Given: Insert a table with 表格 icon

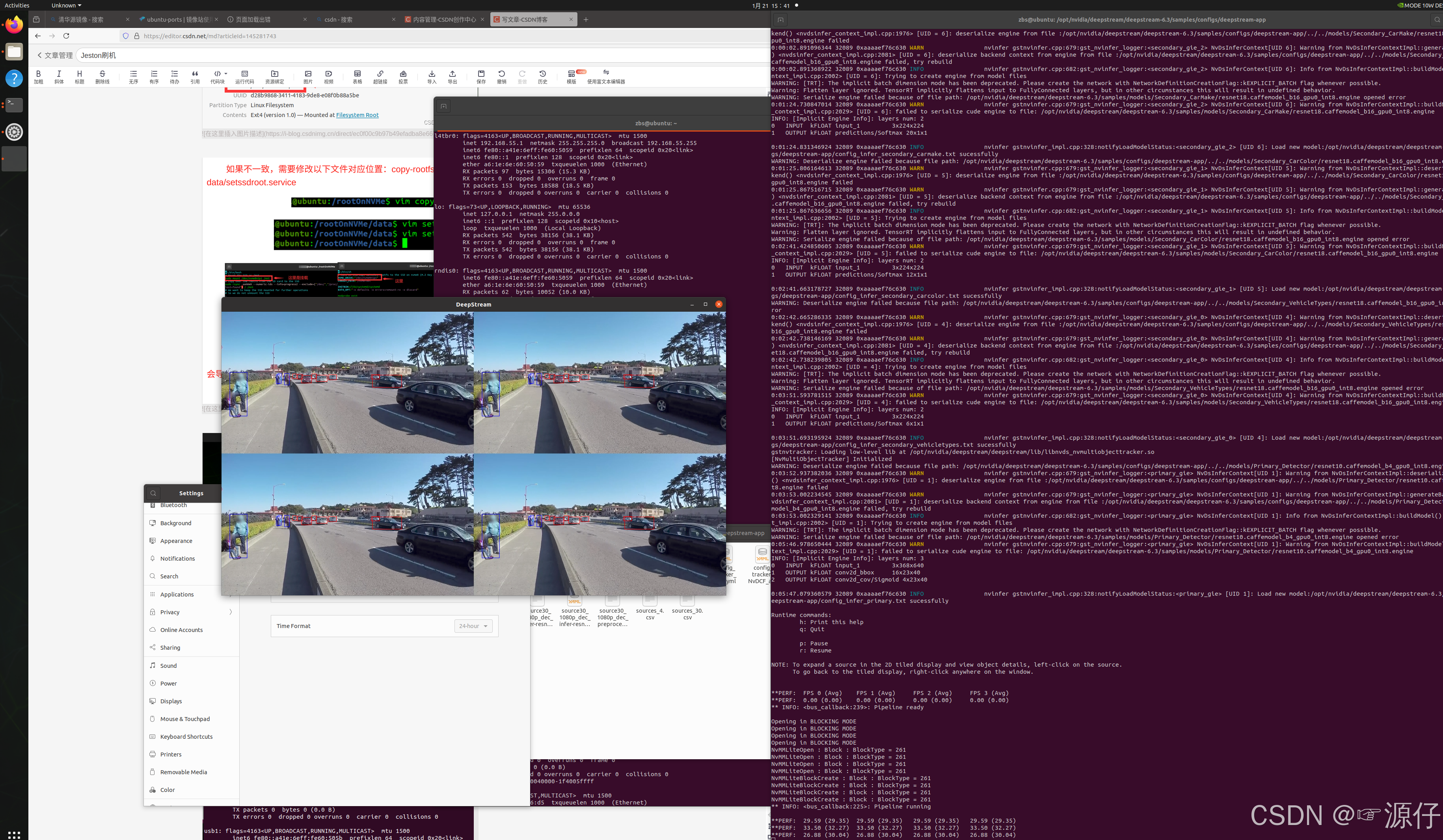Looking at the screenshot, I should [357, 77].
